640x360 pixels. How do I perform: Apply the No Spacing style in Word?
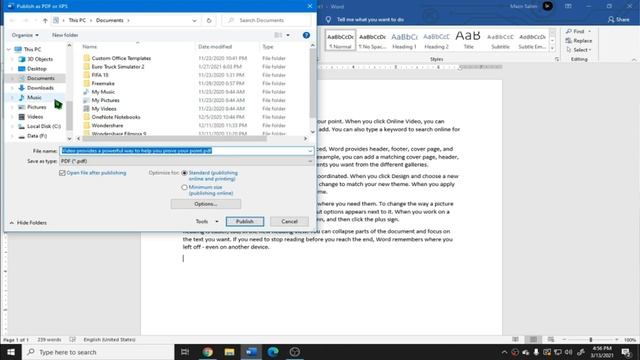coord(372,40)
